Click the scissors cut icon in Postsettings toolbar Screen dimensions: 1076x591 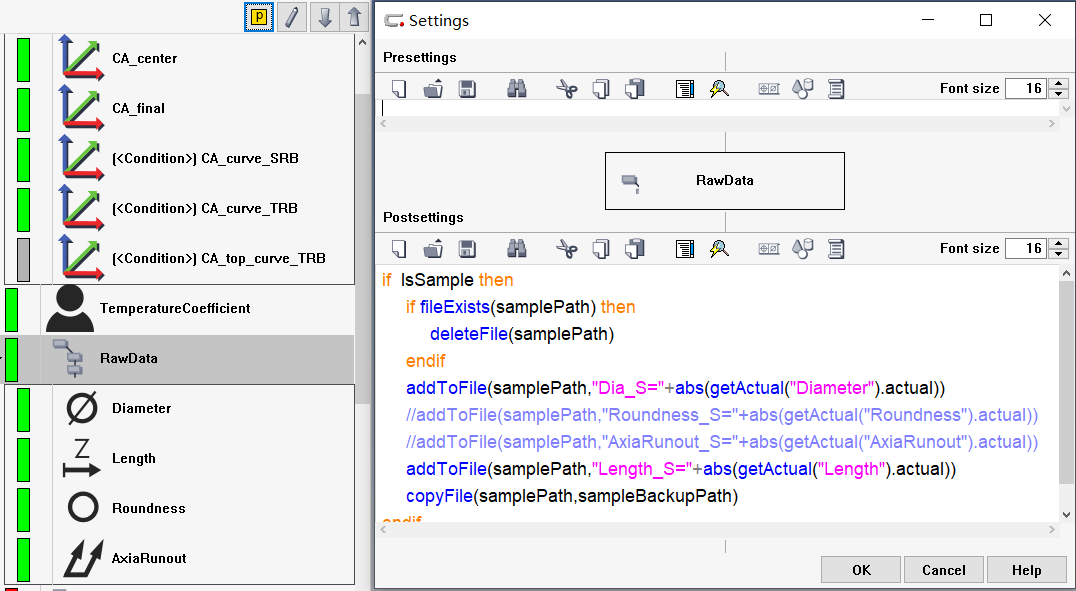(x=567, y=249)
